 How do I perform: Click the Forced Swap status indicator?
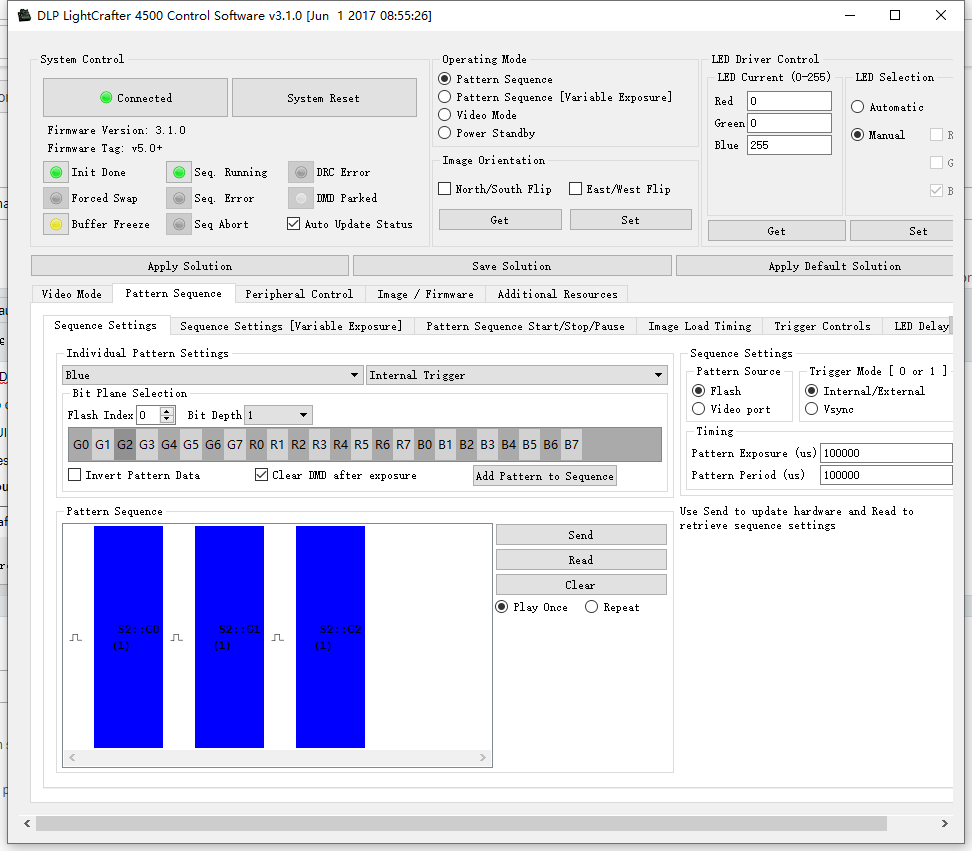56,198
